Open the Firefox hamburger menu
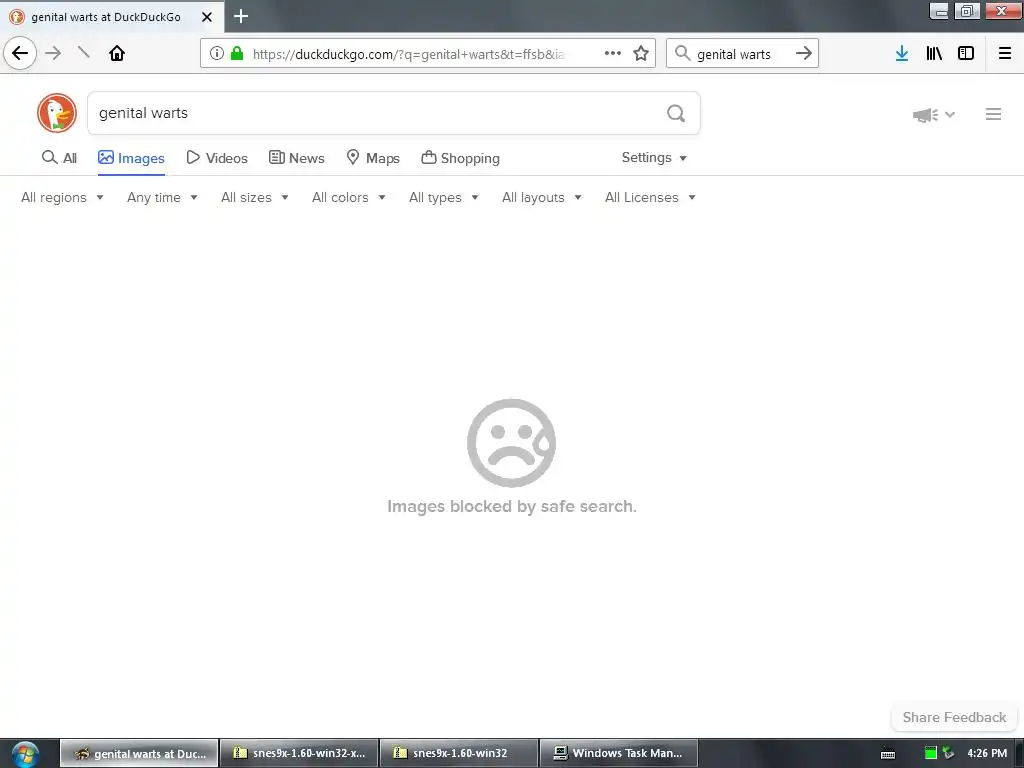 (1005, 53)
